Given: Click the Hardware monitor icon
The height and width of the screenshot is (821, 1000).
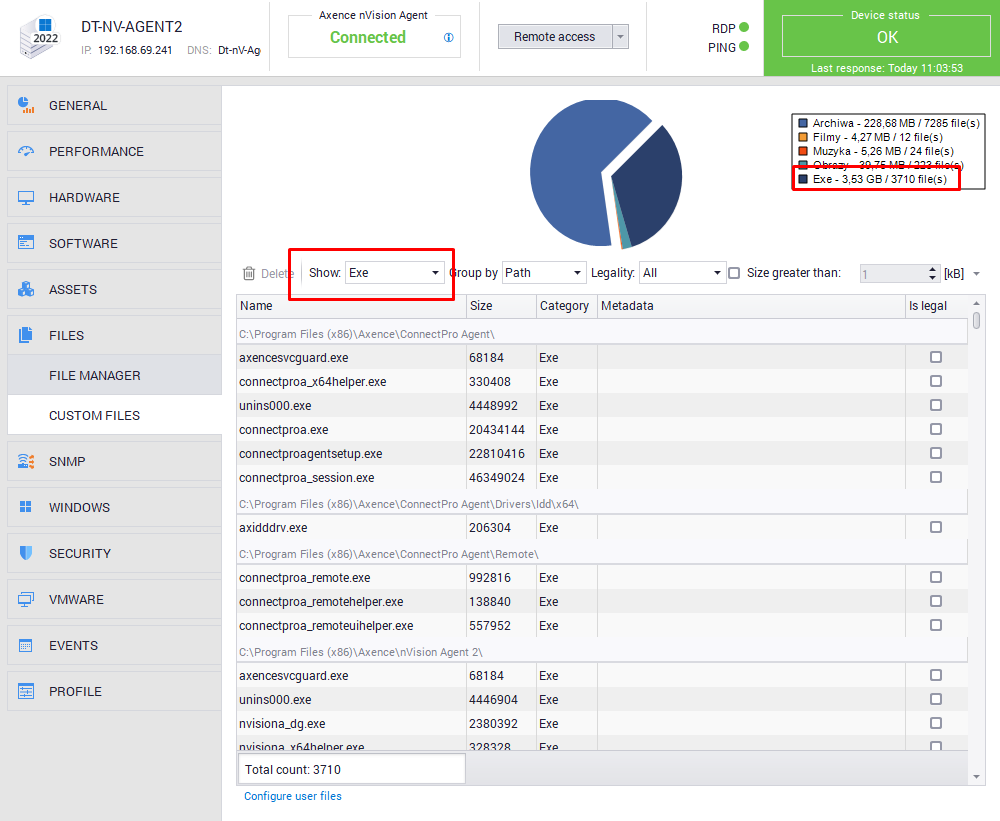Looking at the screenshot, I should [x=26, y=198].
